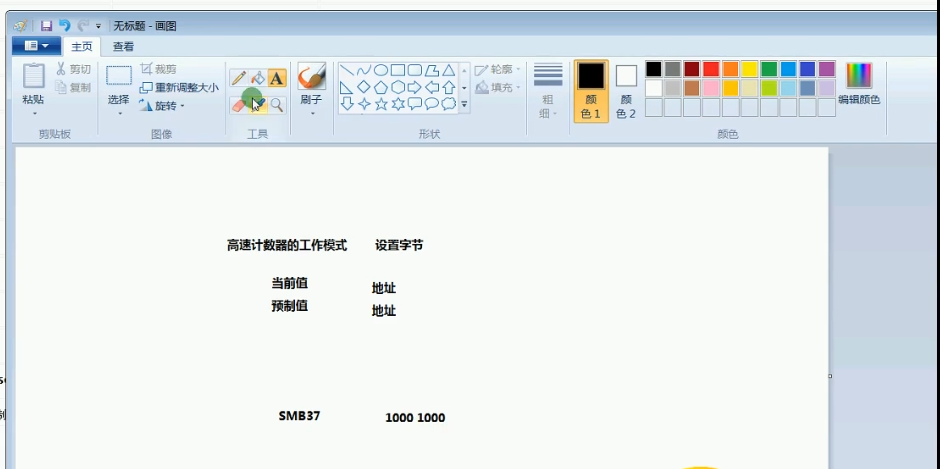
Task: Open the Paste (粘贴) dropdown arrow
Action: (x=33, y=113)
